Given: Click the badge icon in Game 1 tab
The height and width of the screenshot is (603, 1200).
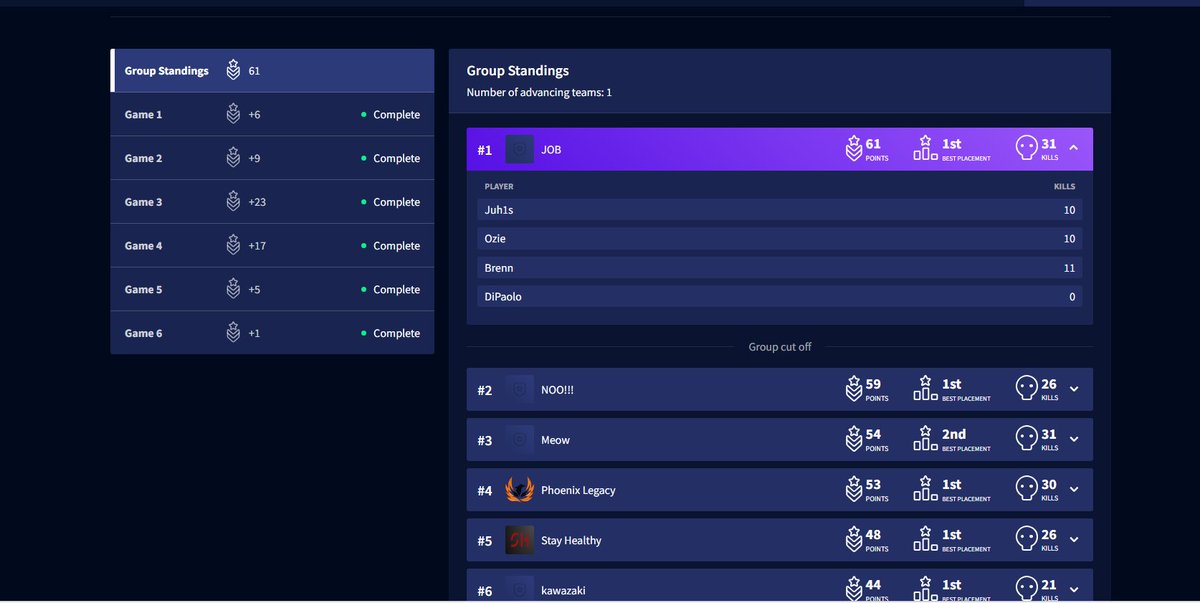Looking at the screenshot, I should pyautogui.click(x=233, y=114).
